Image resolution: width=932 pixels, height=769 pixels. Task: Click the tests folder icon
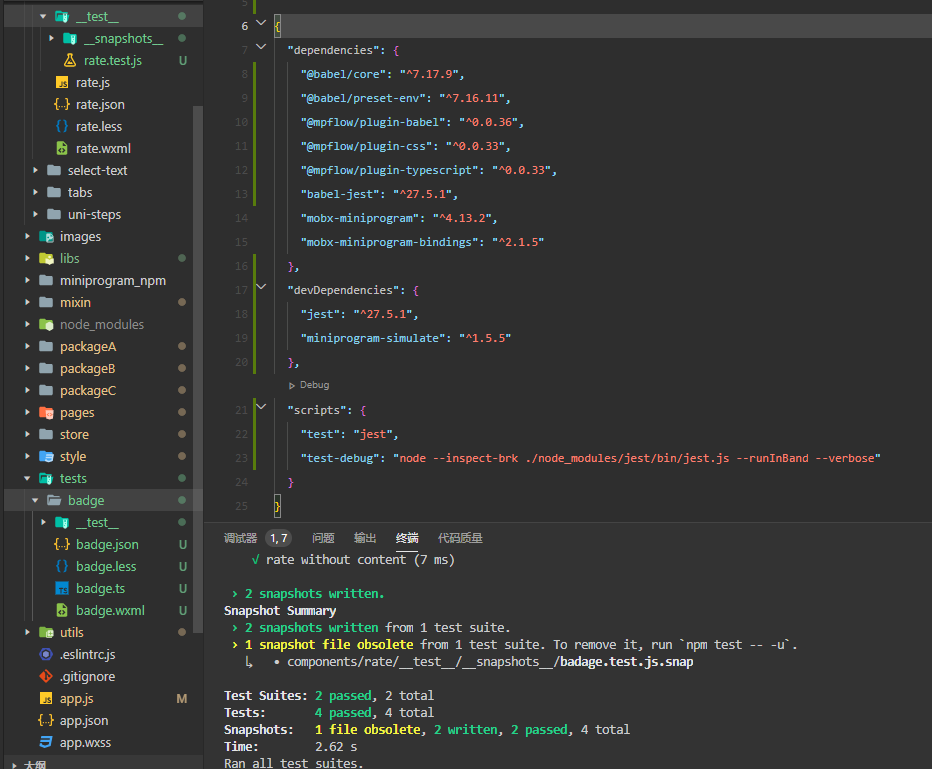(x=46, y=478)
